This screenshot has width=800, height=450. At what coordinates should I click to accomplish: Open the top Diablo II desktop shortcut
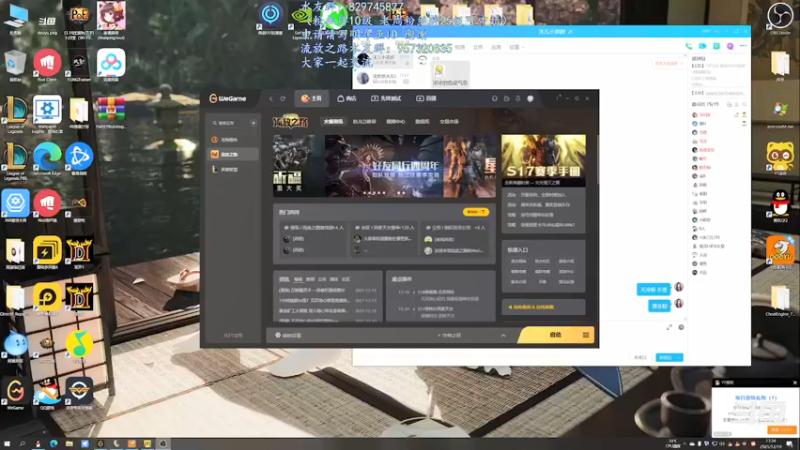point(79,252)
